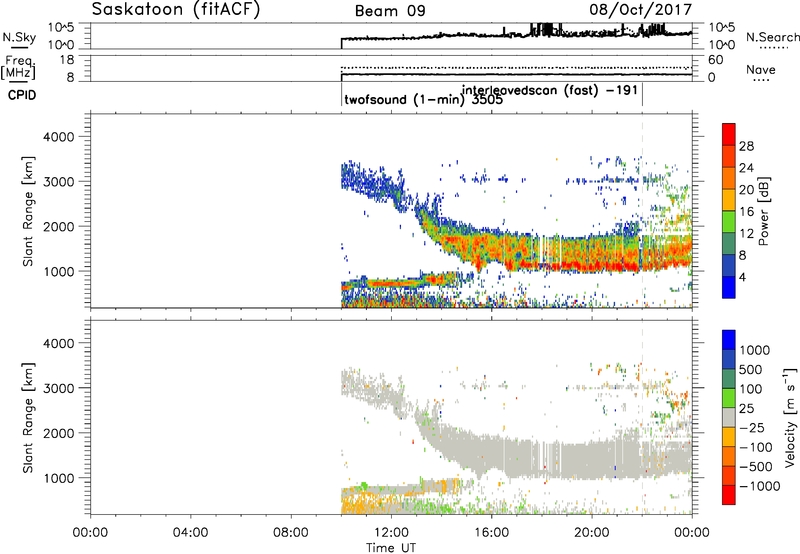Click the solid line sample under 'N.Sky'
800x554 pixels.
[x=19, y=47]
